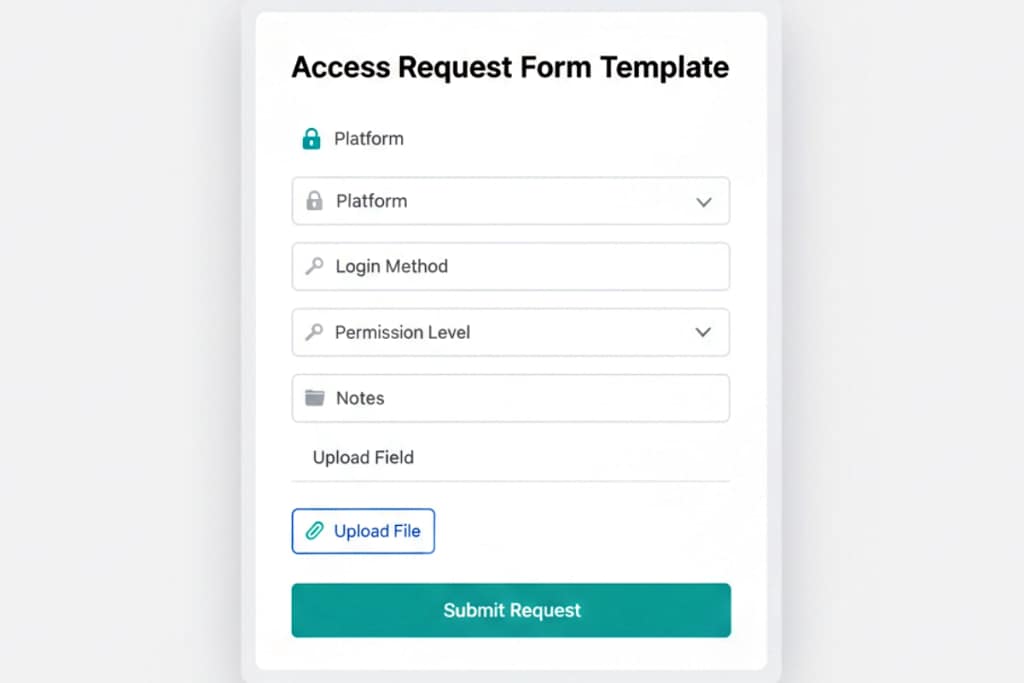Select the Platform label at the top of the form
Screen dimensions: 1024x683
point(369,139)
